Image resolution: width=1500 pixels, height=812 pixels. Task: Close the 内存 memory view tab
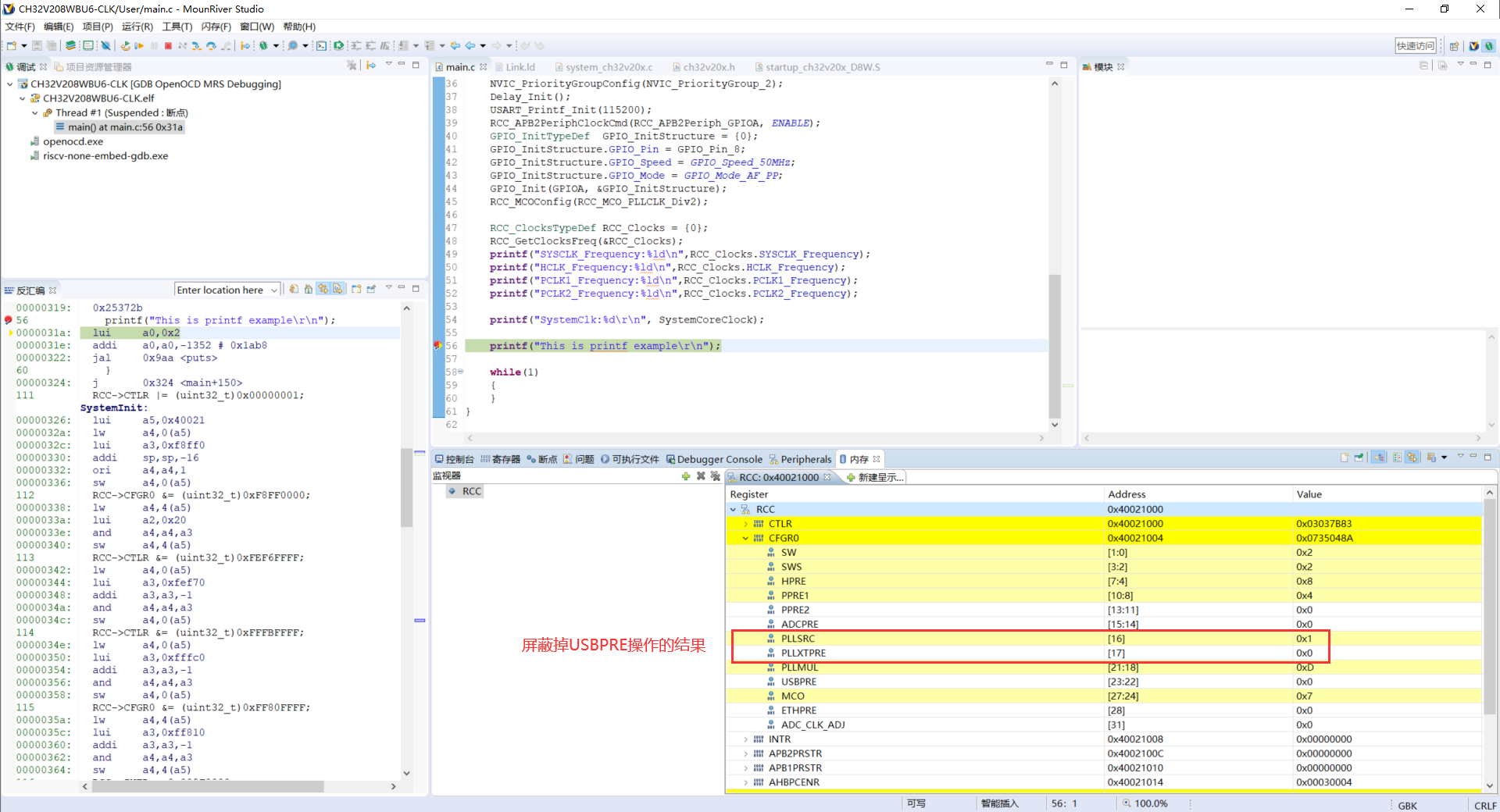[x=877, y=459]
